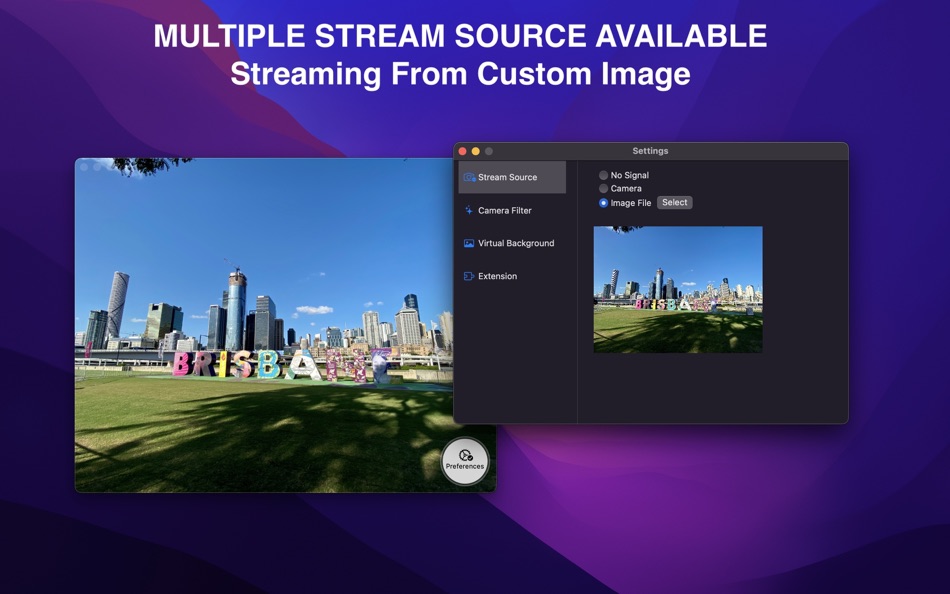This screenshot has height=594, width=950.
Task: Click the Virtual Background picture icon
Action: pyautogui.click(x=469, y=243)
